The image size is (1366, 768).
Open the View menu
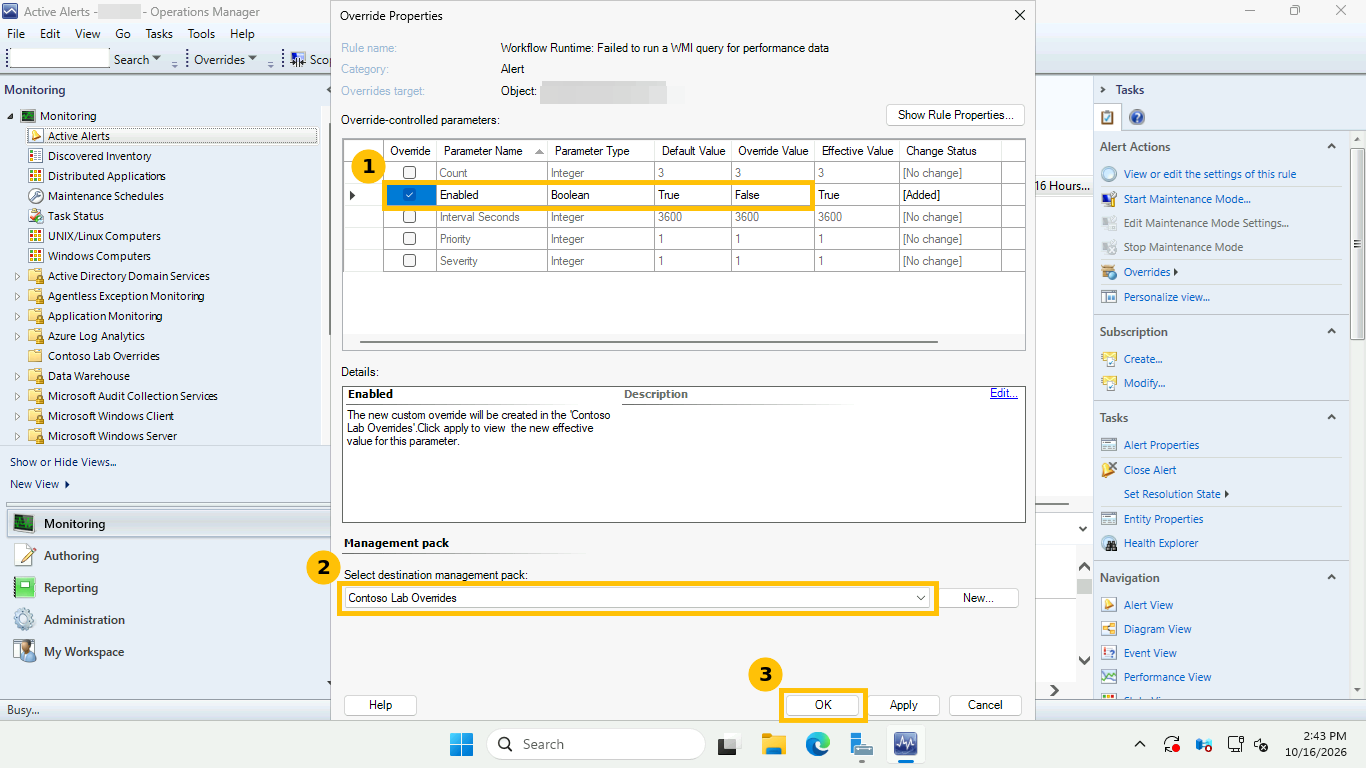click(x=88, y=34)
